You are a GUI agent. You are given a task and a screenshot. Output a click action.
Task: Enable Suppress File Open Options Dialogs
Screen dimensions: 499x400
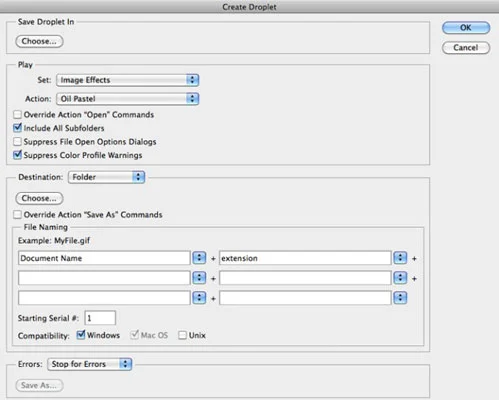click(17, 142)
